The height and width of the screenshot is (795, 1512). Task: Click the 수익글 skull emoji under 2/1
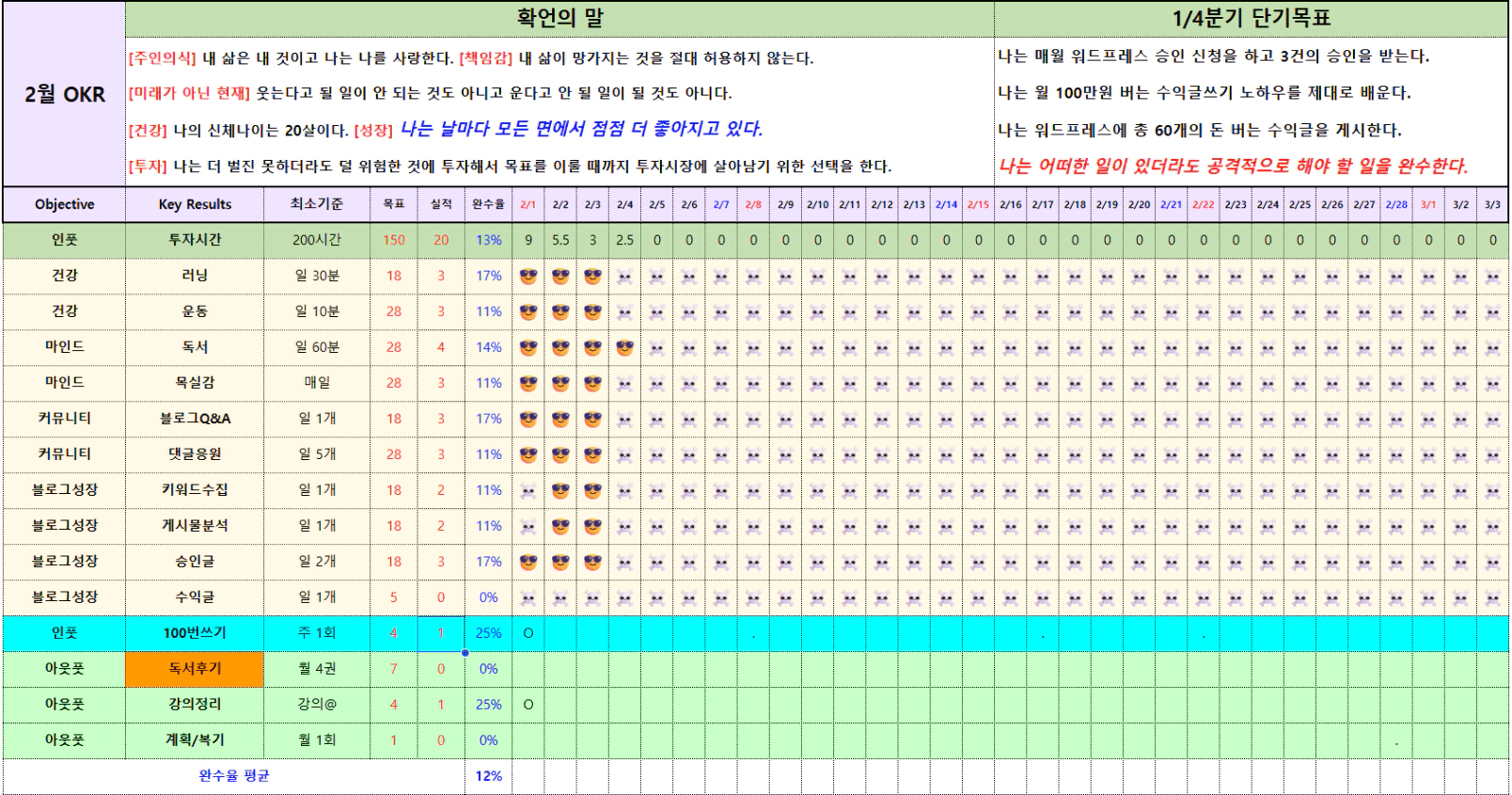[528, 598]
